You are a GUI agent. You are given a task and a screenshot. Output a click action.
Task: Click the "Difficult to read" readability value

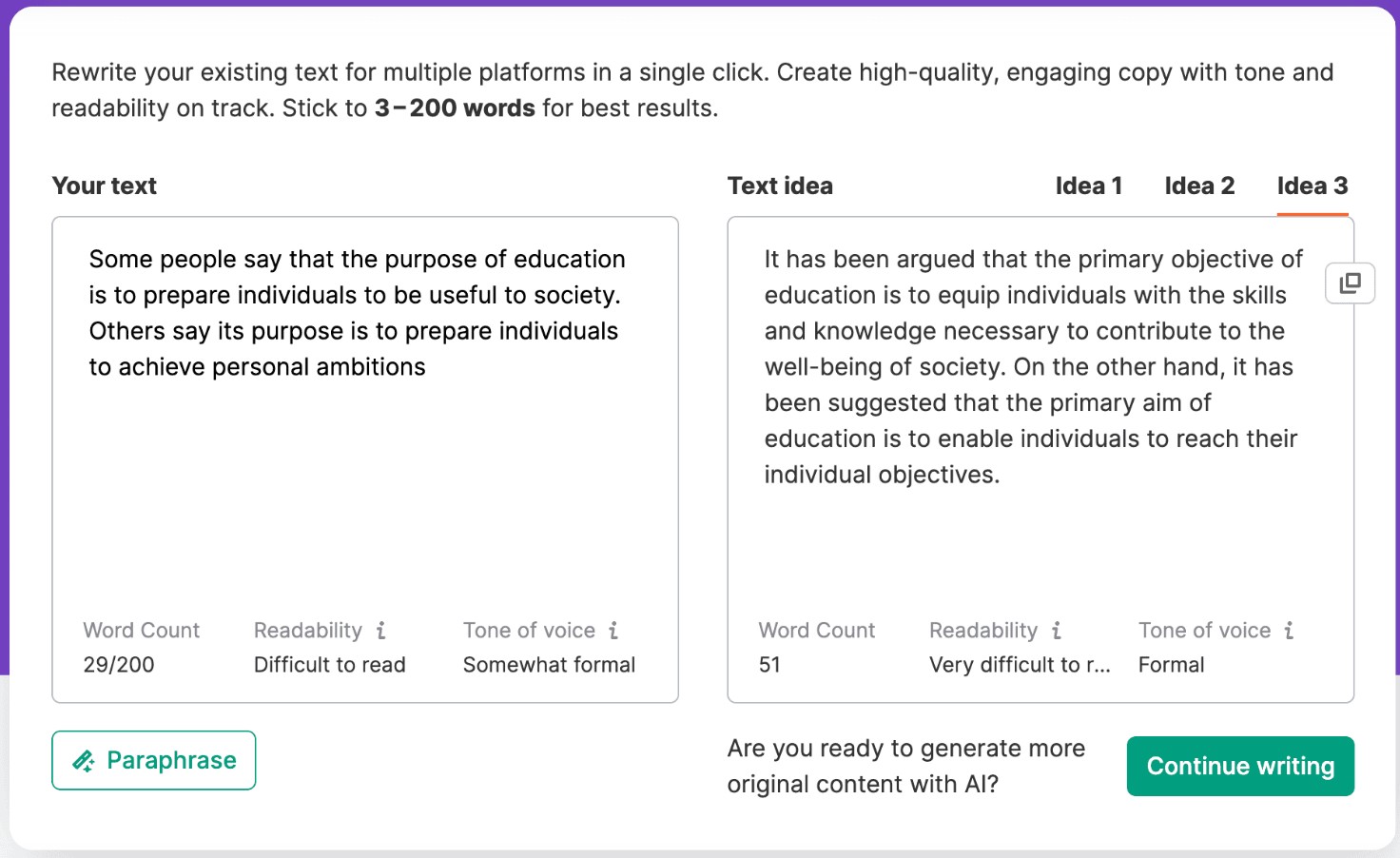tap(329, 665)
